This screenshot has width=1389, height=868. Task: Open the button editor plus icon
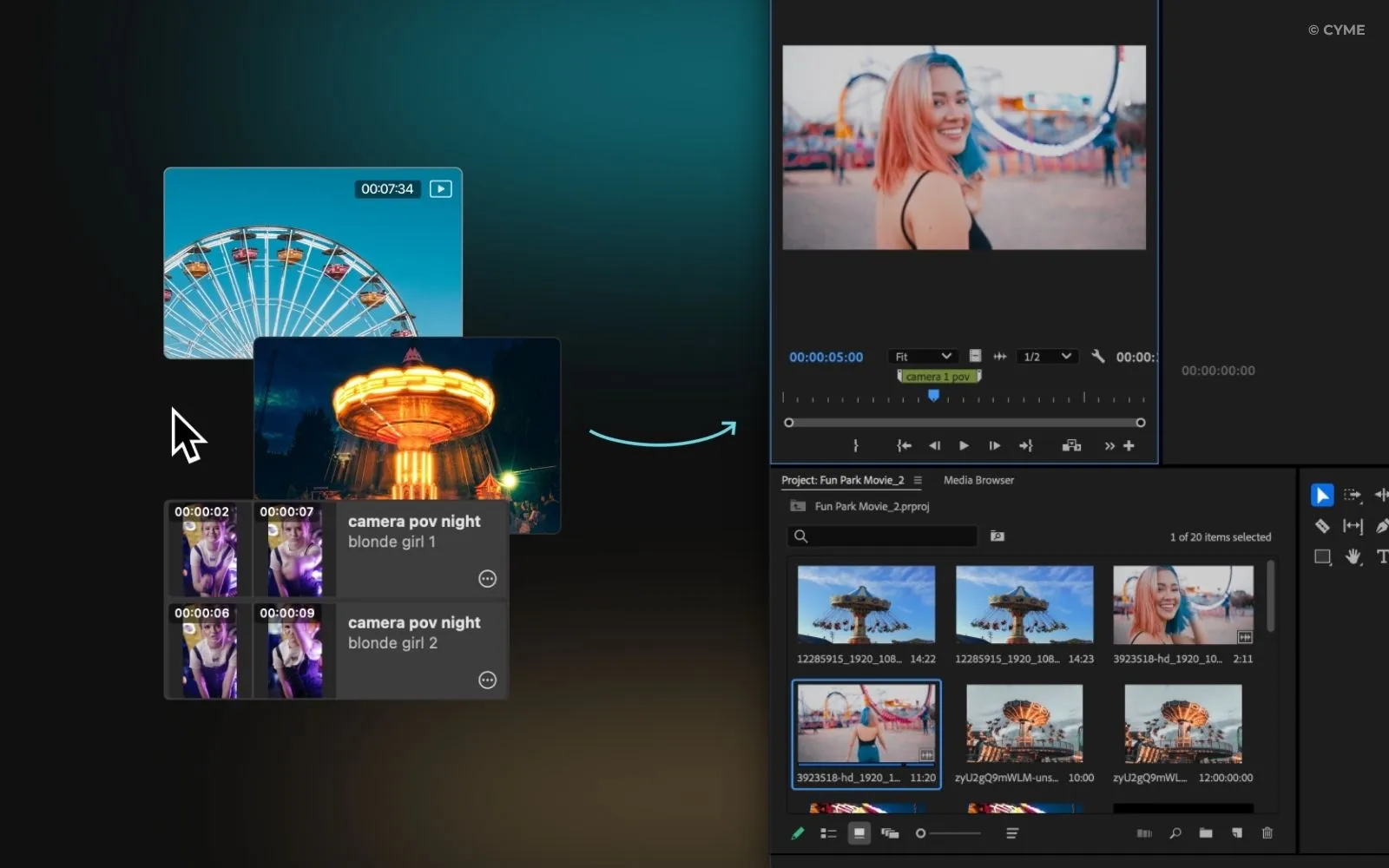tap(1129, 445)
